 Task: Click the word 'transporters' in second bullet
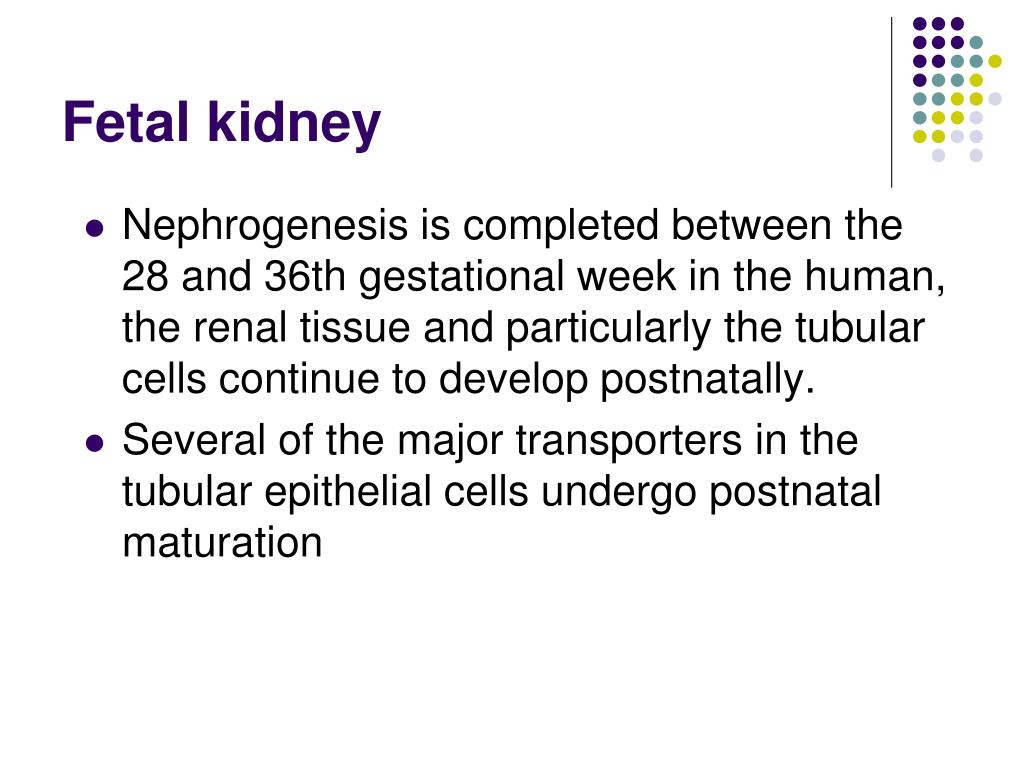pyautogui.click(x=628, y=440)
